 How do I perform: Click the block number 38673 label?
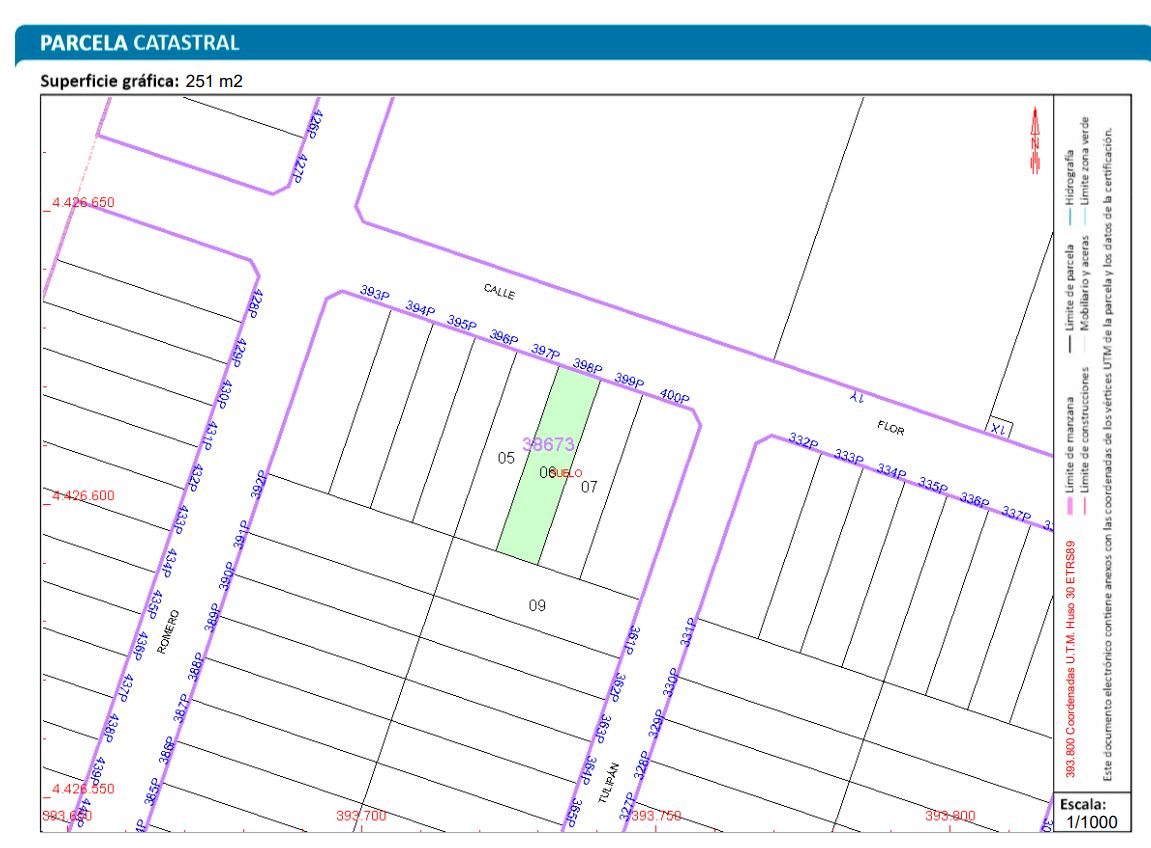click(548, 444)
